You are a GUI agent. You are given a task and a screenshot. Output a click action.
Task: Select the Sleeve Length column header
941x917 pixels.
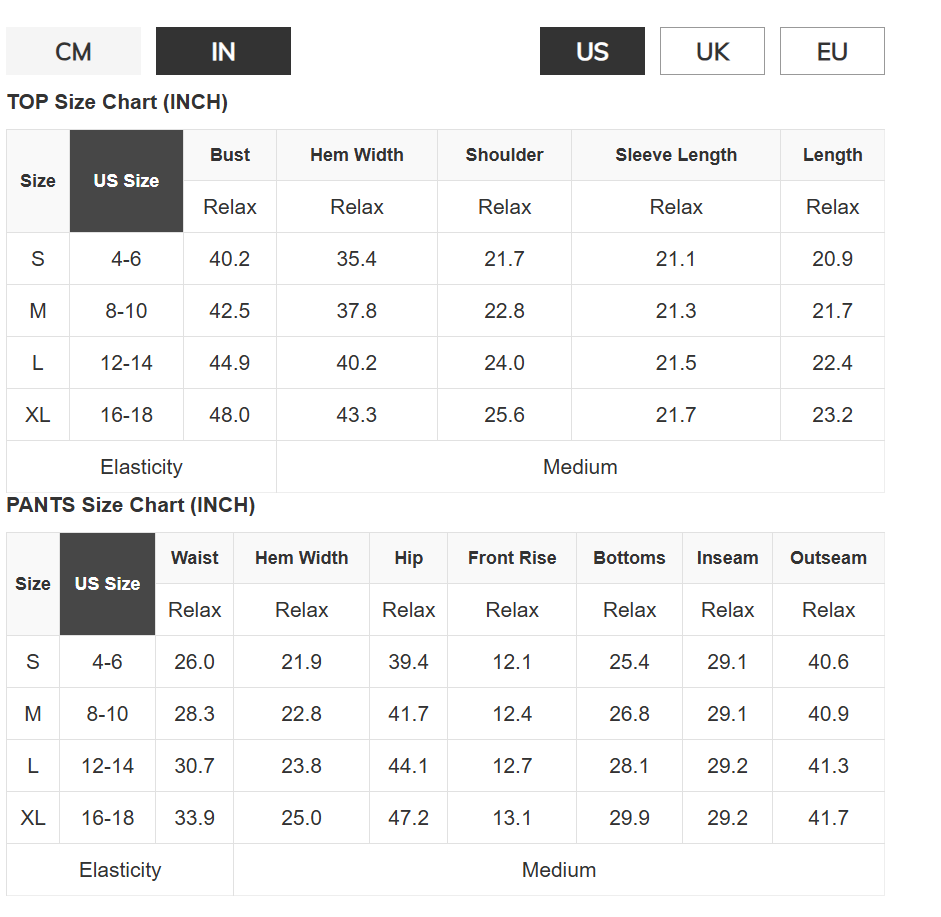point(676,155)
